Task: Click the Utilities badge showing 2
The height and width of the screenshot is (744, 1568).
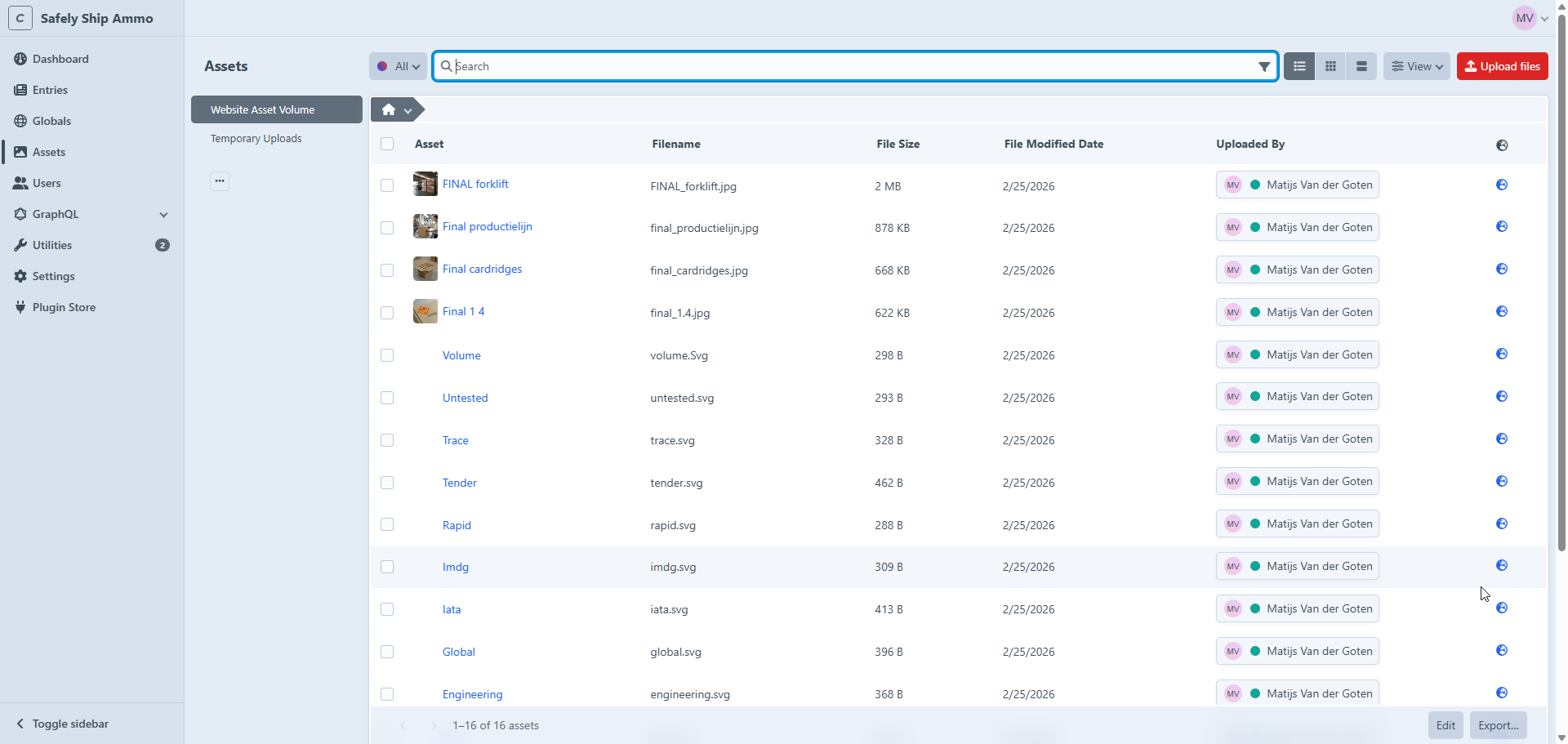Action: coord(163,245)
